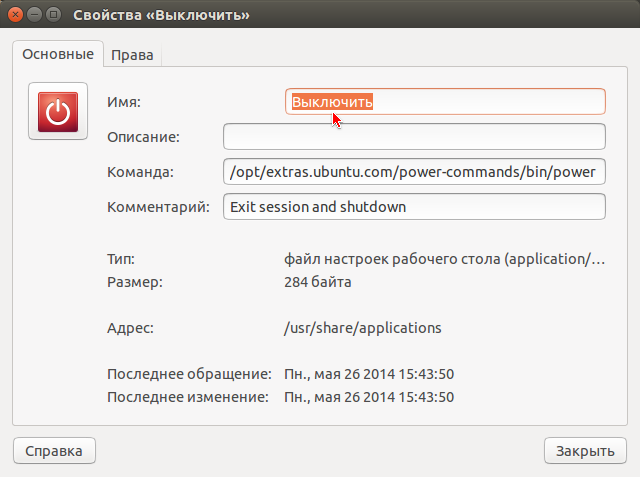640x477 pixels.
Task: Click the Последнее обращение date value
Action: coord(369,374)
